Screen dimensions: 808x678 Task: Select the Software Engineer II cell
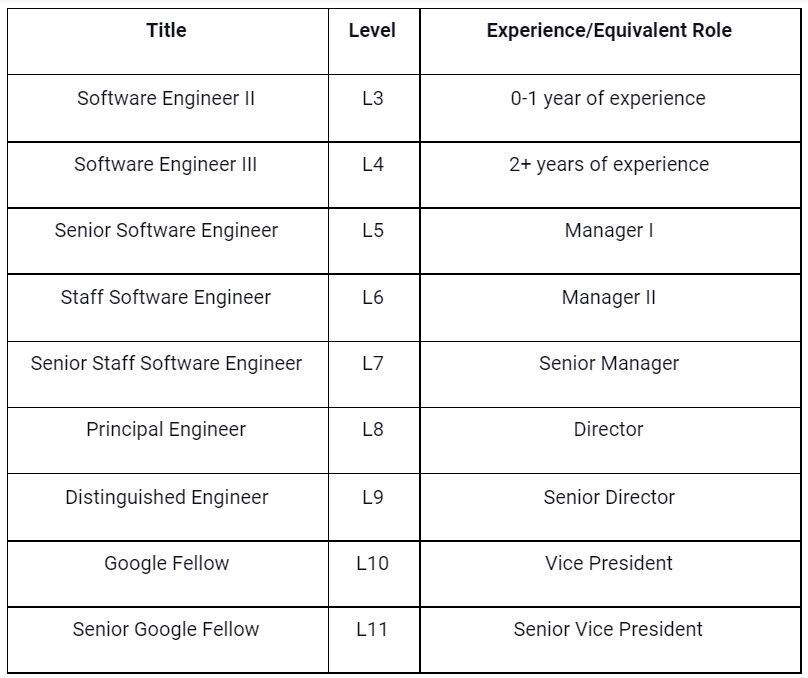click(166, 99)
